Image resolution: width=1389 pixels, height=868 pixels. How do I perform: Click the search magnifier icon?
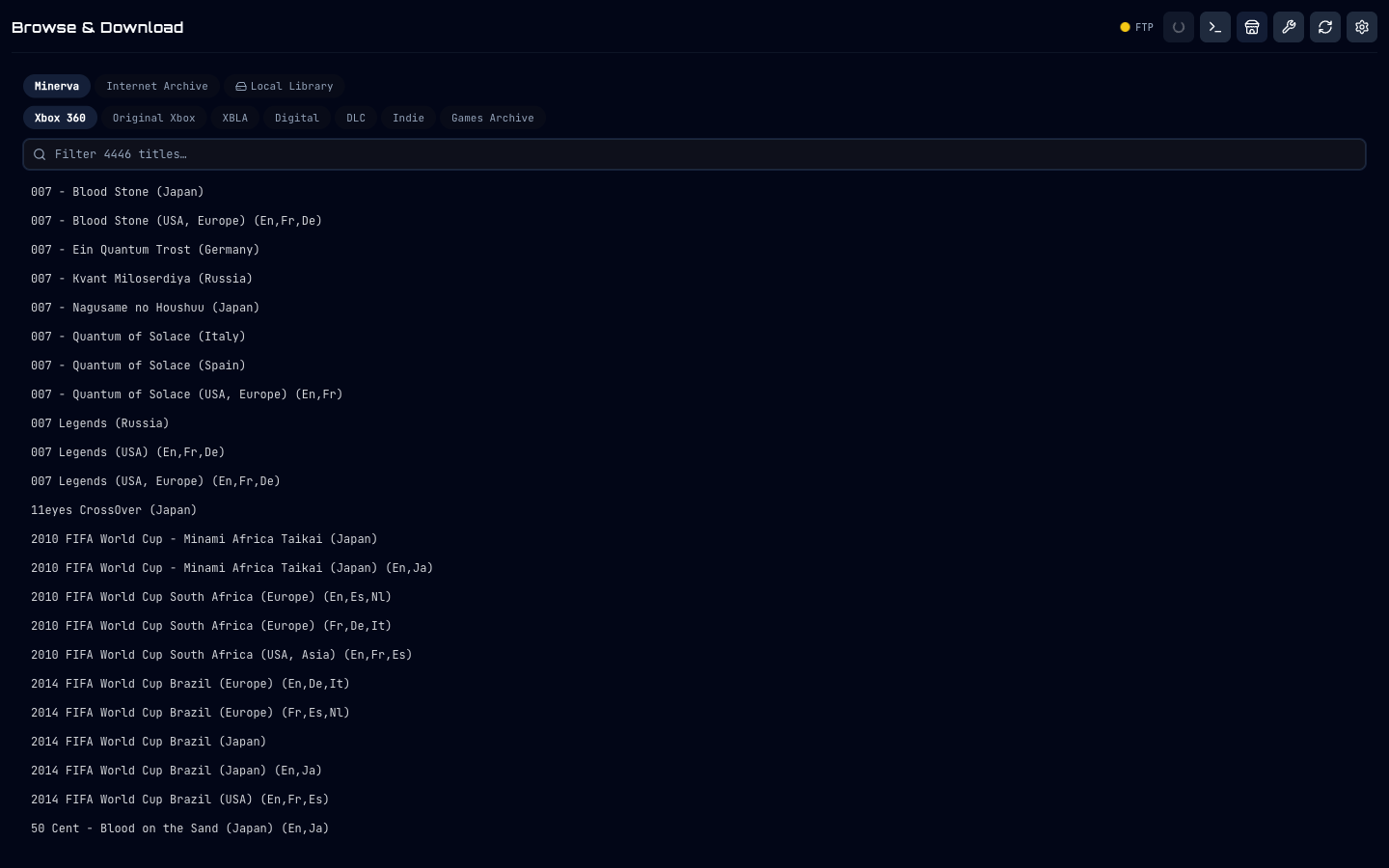click(40, 154)
